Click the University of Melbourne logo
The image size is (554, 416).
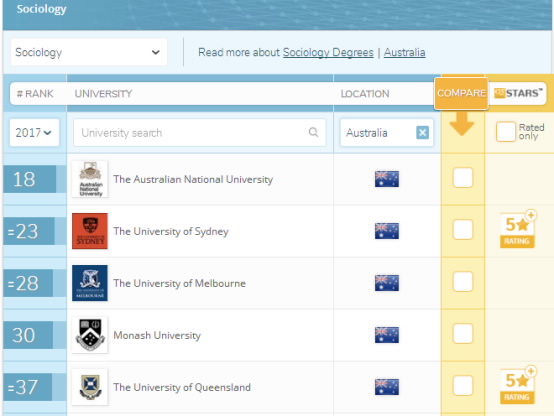click(x=90, y=283)
